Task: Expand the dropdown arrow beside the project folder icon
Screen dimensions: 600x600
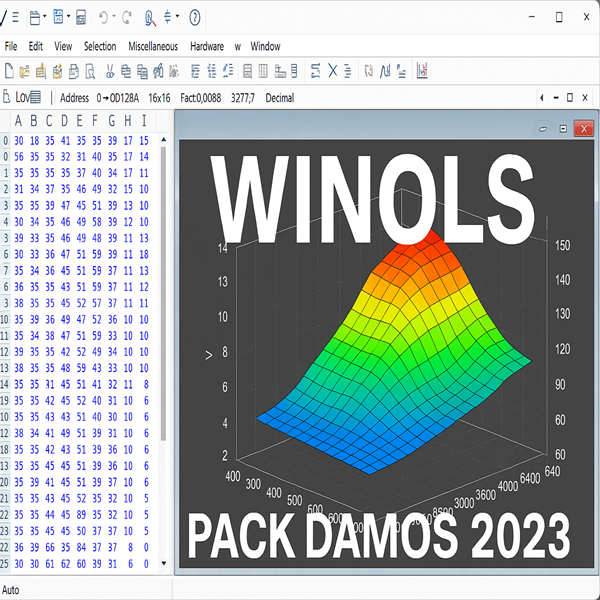Action: pos(45,16)
